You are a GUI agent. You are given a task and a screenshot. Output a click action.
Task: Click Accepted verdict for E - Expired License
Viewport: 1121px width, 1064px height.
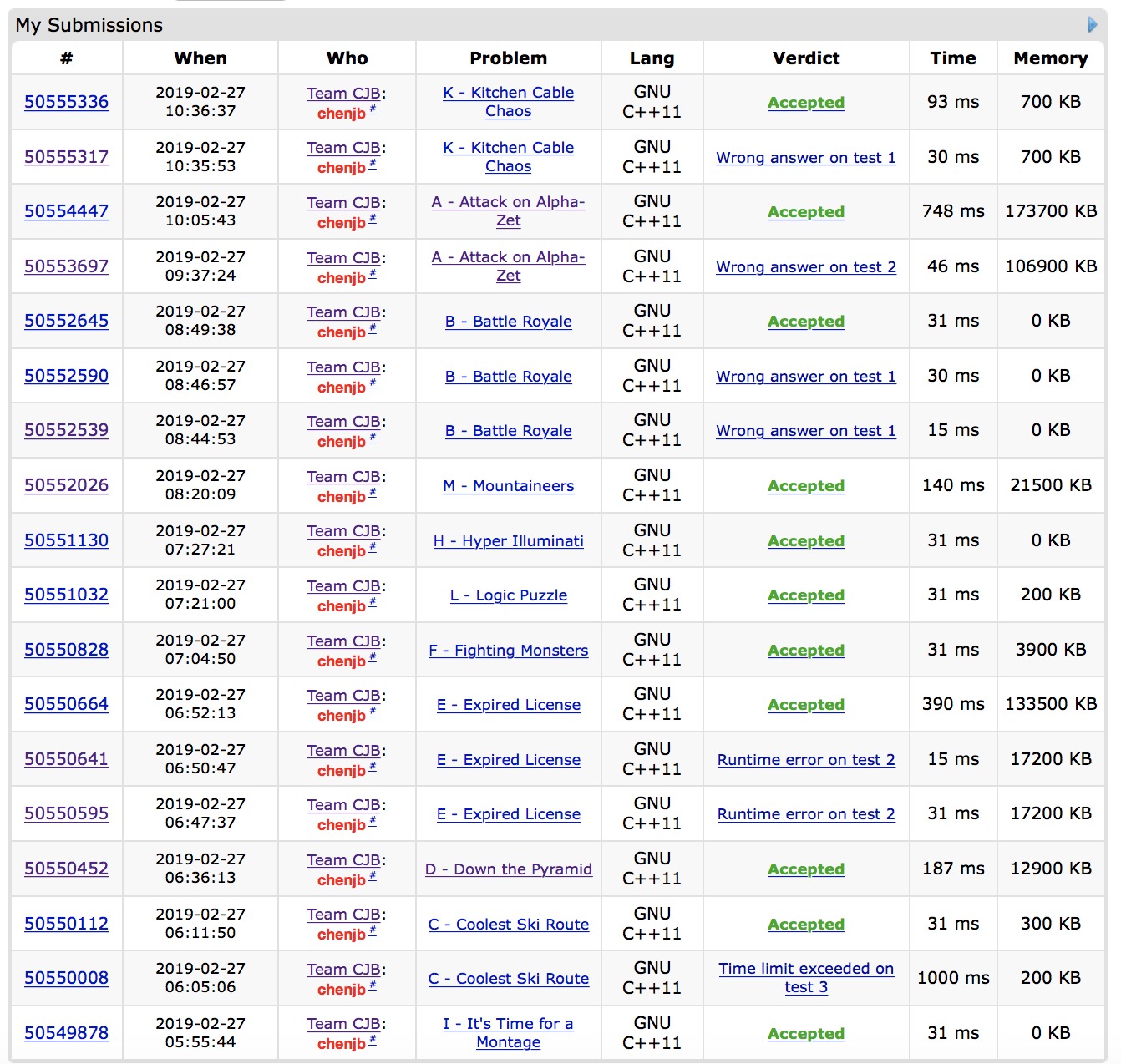(x=805, y=705)
